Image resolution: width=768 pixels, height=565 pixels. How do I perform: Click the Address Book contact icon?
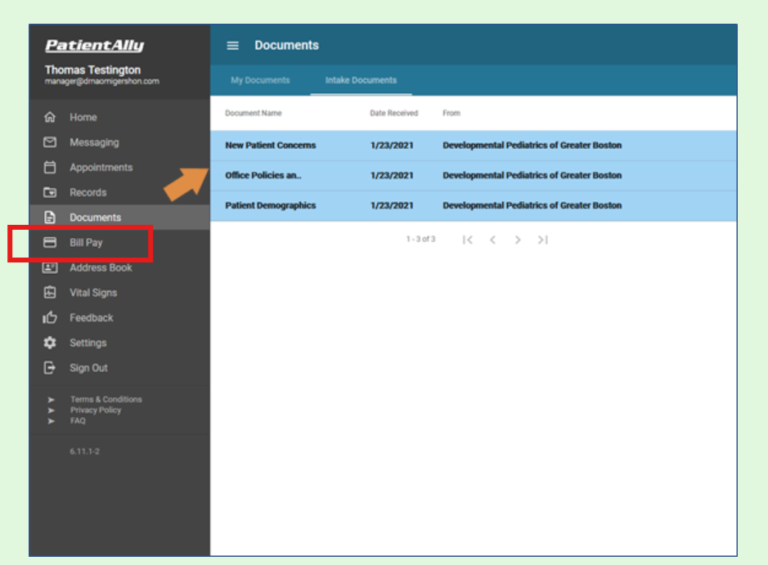click(x=50, y=267)
